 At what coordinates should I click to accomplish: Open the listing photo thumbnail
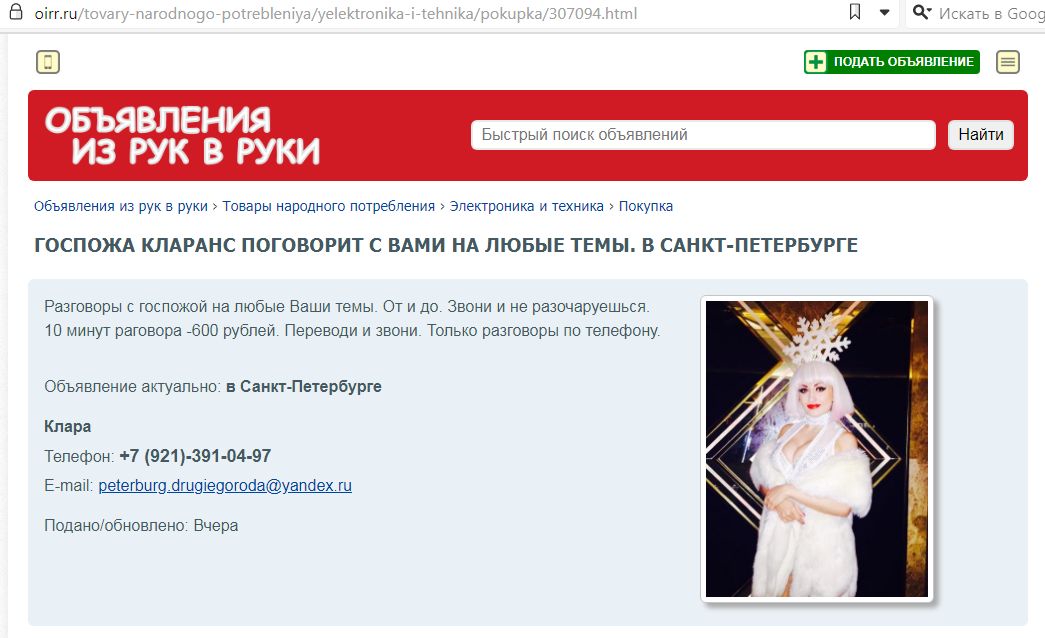[x=817, y=449]
